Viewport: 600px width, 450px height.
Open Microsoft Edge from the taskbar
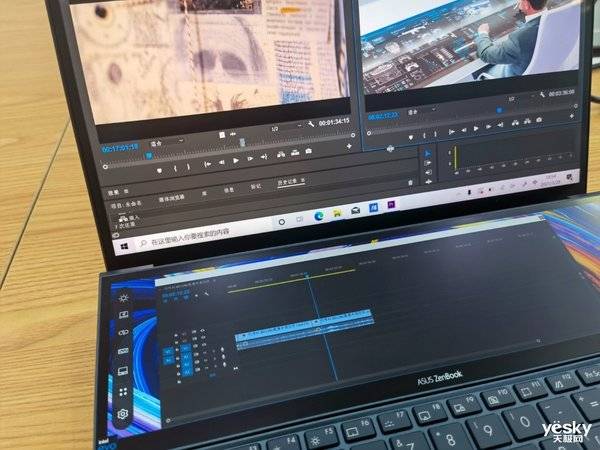tap(318, 217)
